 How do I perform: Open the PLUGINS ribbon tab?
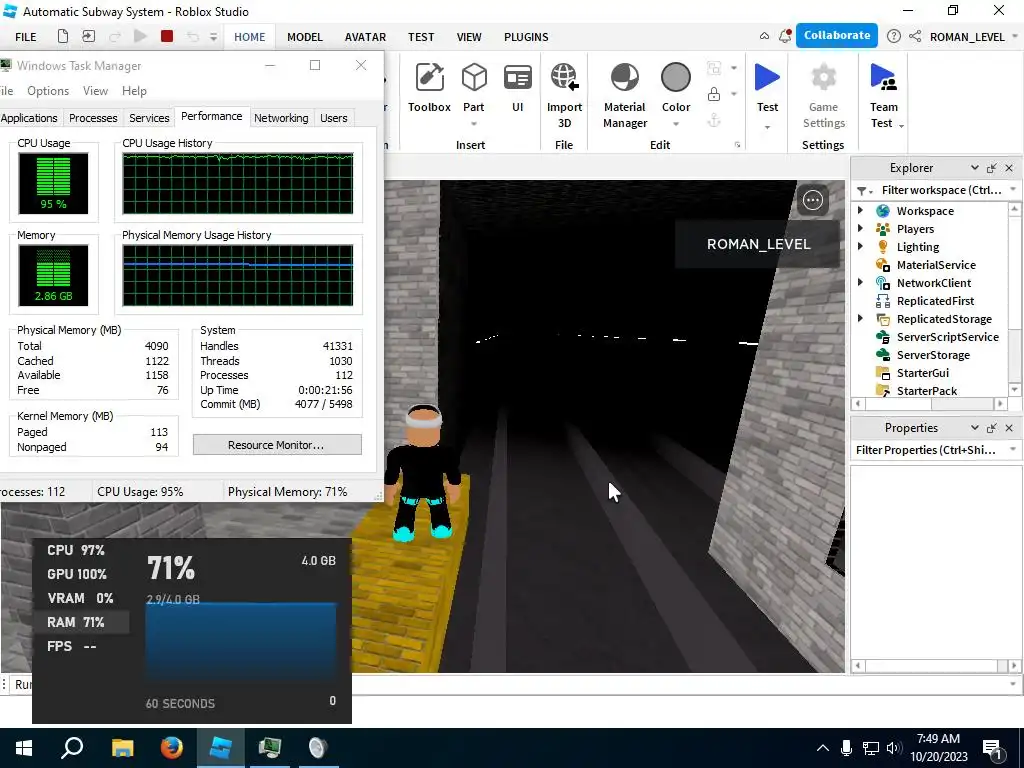[x=526, y=37]
